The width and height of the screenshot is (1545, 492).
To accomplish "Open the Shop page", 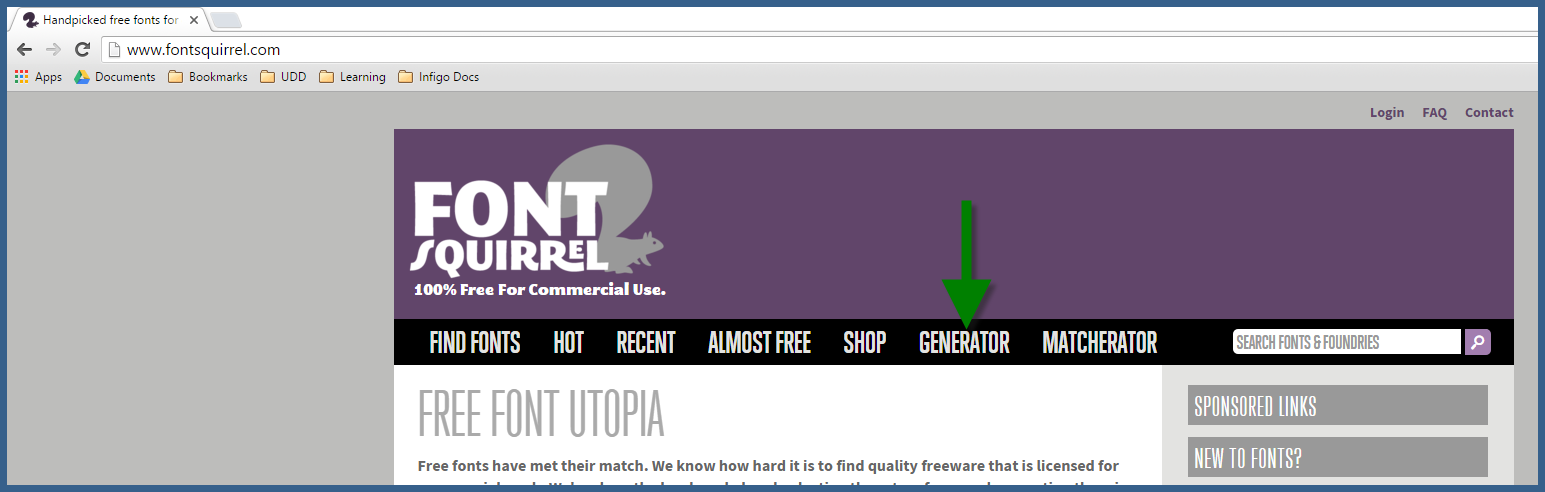I will (865, 342).
